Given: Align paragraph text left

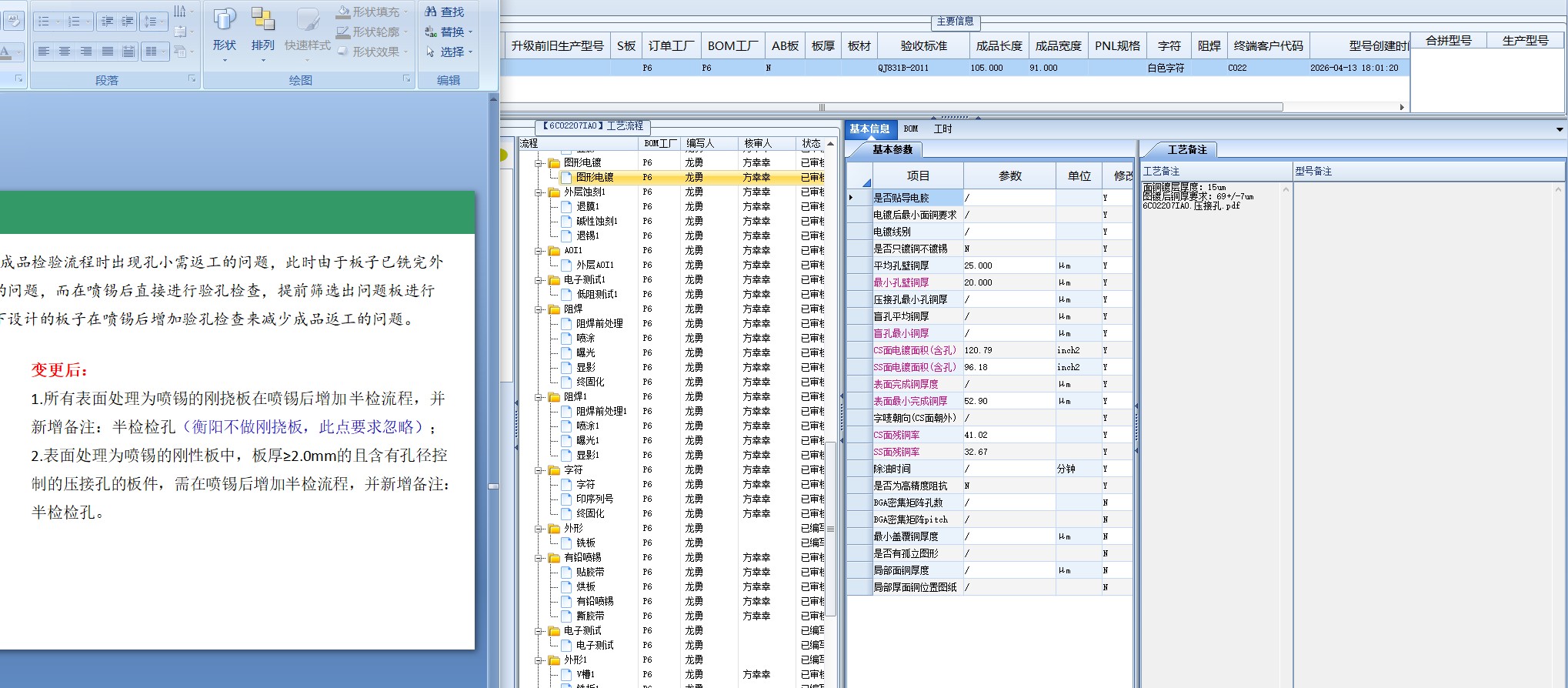Looking at the screenshot, I should click(x=44, y=52).
